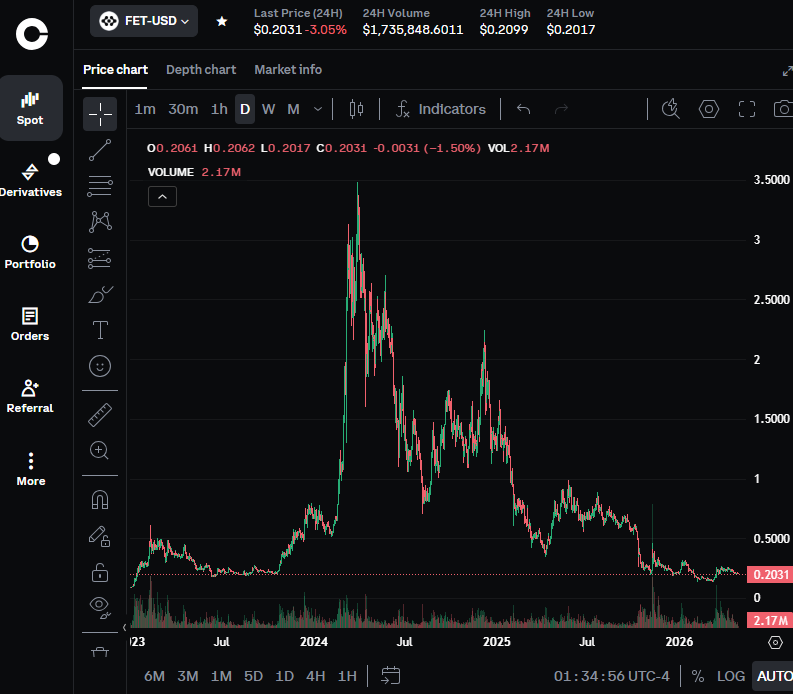Viewport: 793px width, 694px height.
Task: Select the W weekly interval
Action: tap(269, 109)
